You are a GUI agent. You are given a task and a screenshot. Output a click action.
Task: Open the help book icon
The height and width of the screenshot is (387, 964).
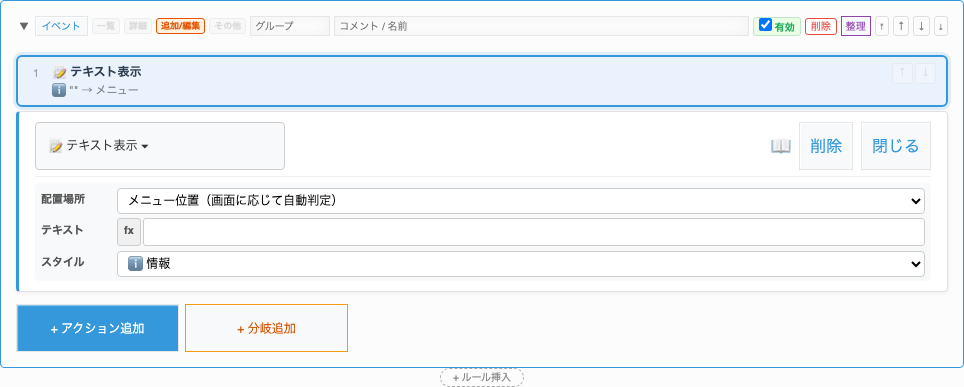(781, 146)
